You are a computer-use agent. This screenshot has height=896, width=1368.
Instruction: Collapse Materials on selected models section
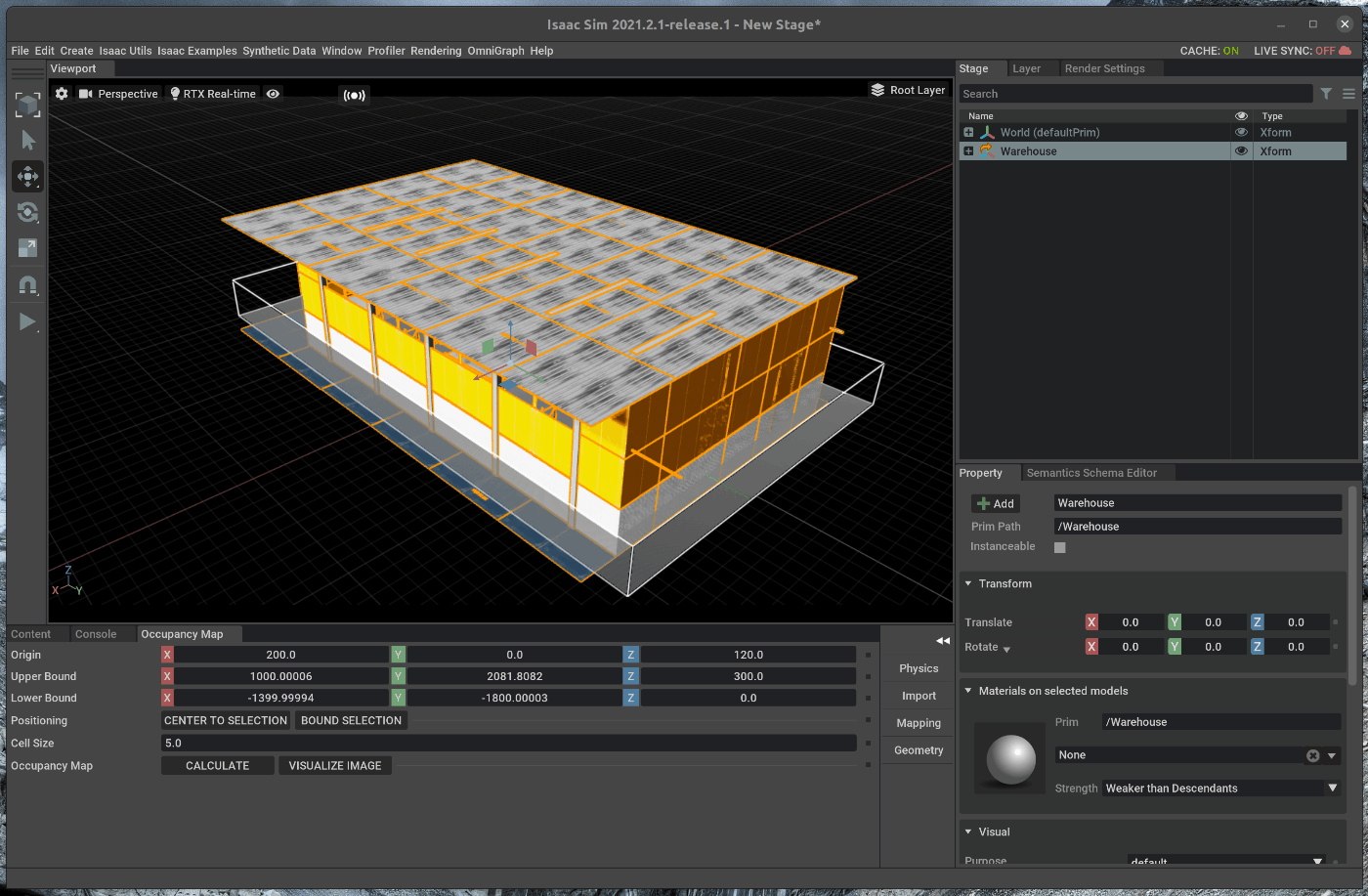[x=968, y=691]
